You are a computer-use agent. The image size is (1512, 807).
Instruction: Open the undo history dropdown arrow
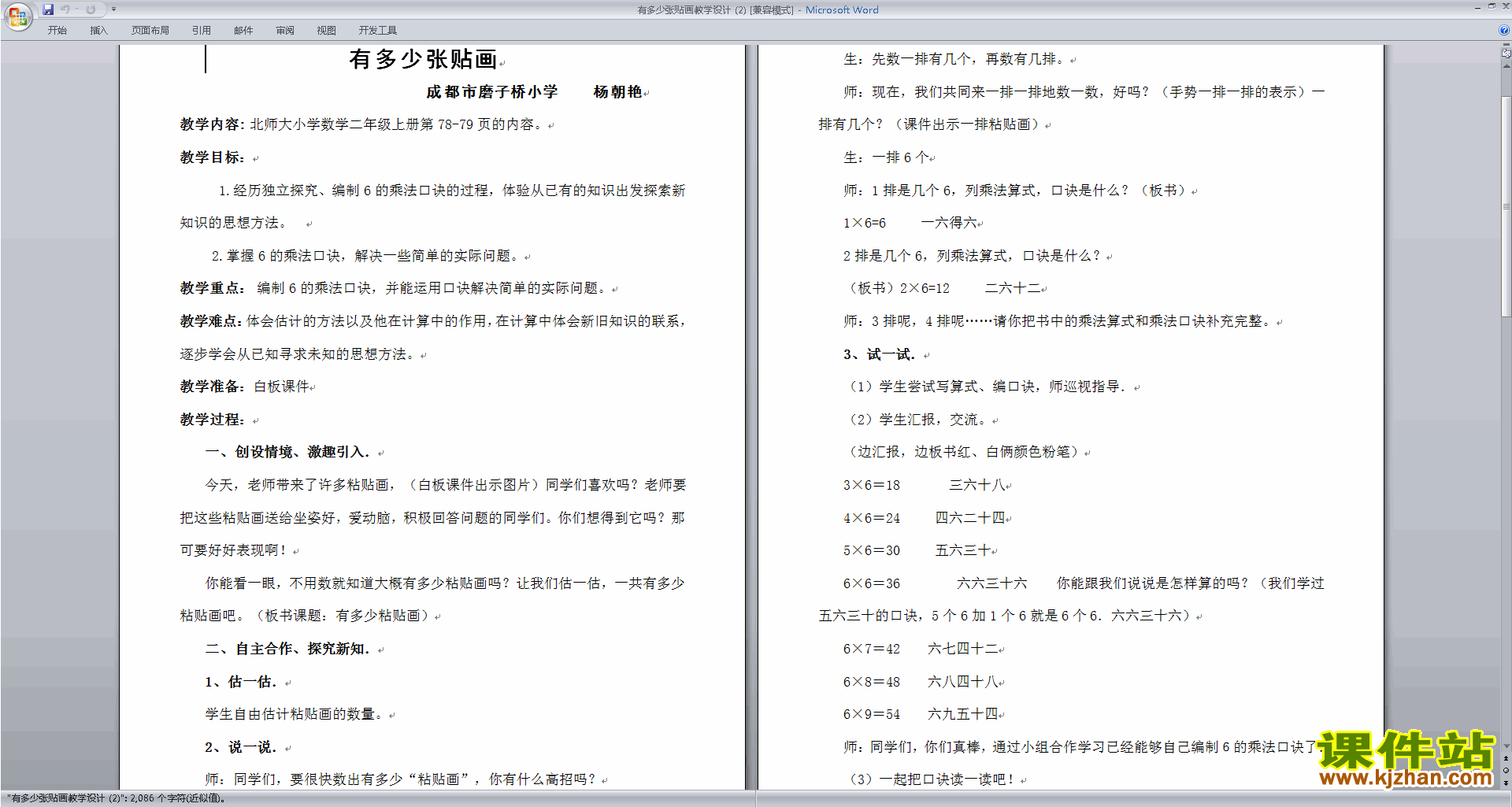tap(77, 9)
